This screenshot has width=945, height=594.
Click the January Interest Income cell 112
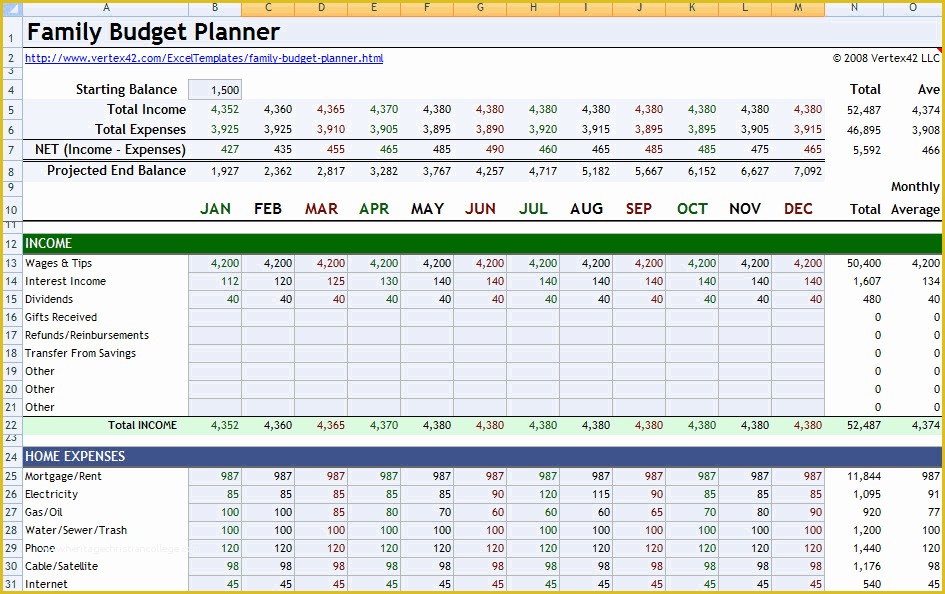(215, 281)
